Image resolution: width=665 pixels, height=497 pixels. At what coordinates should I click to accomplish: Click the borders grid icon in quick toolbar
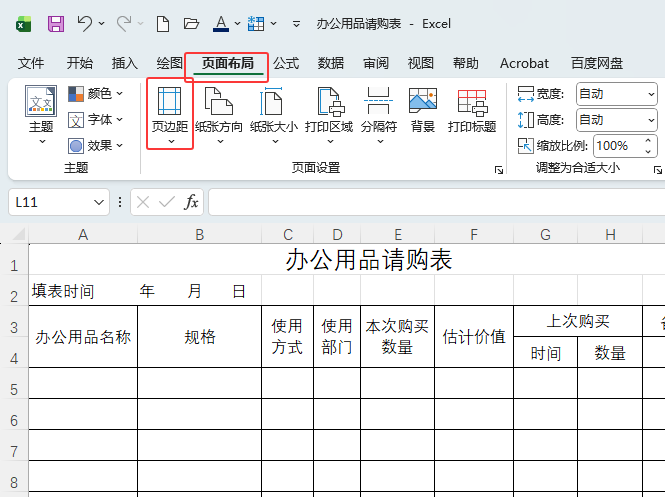256,24
